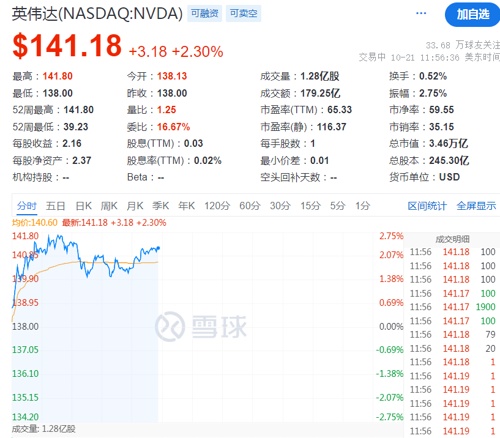Viewport: 500px width, 438px height.
Task: Show the 120分 interval chart
Action: [217, 206]
